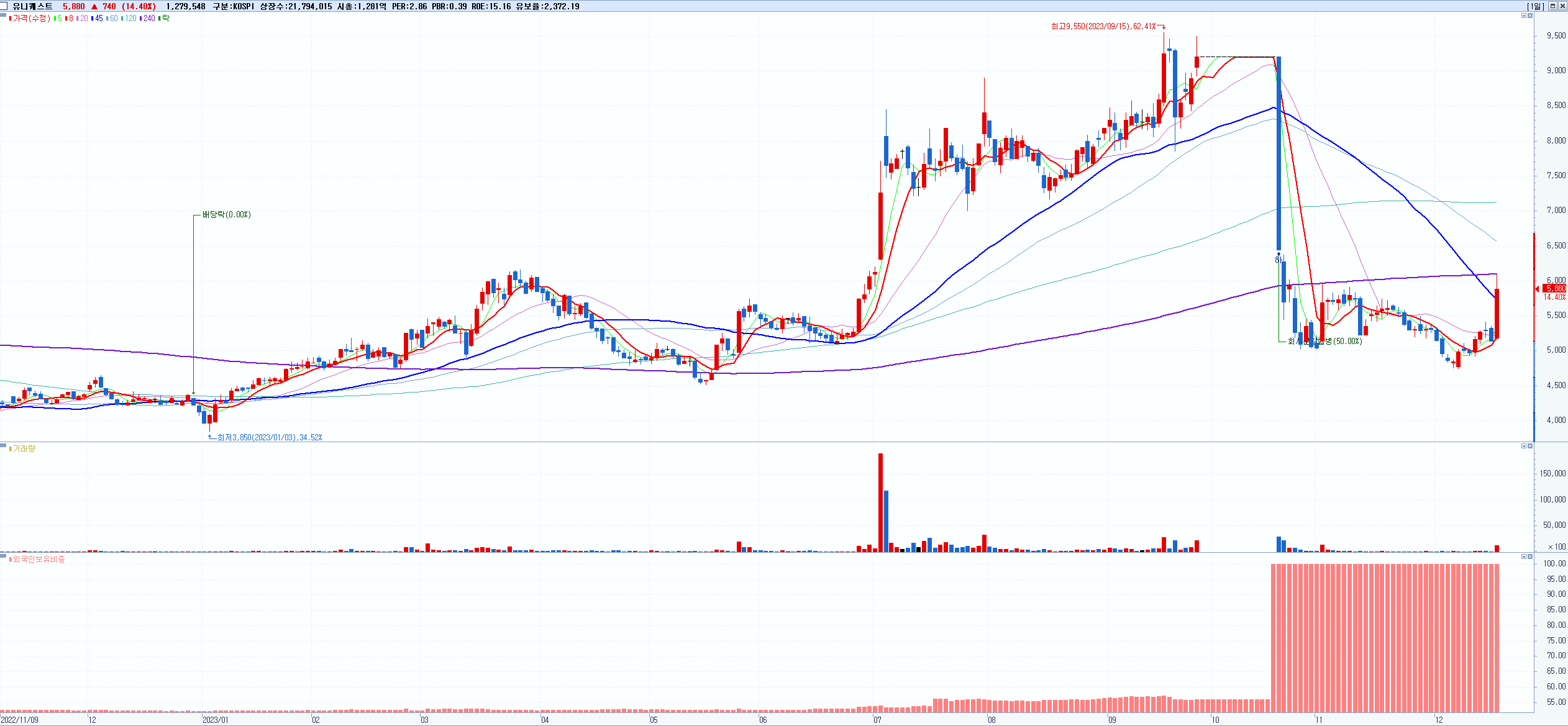Click the 최고9,550 high price annotation

pyautogui.click(x=1103, y=27)
